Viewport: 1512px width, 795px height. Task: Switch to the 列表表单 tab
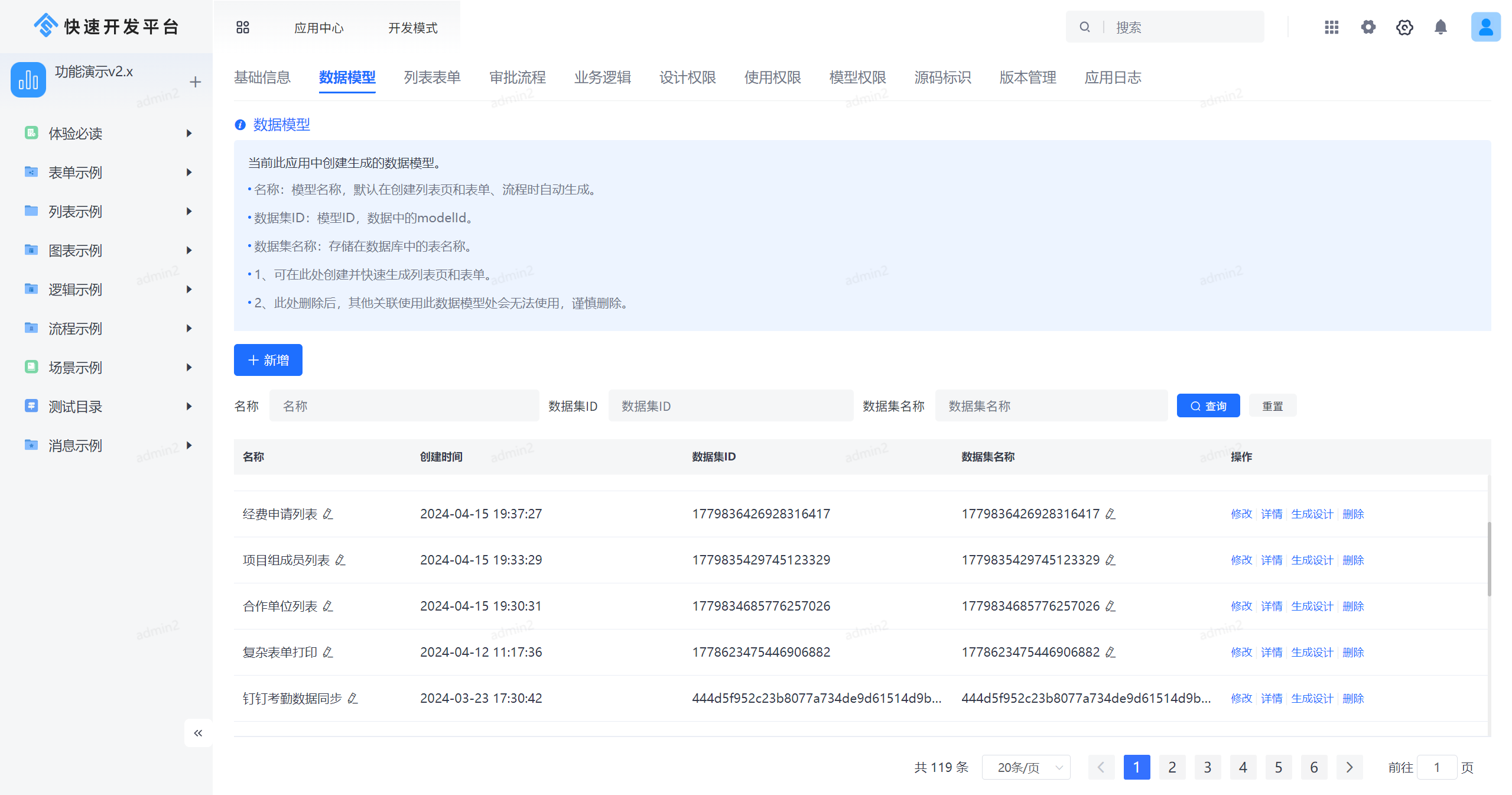click(432, 77)
